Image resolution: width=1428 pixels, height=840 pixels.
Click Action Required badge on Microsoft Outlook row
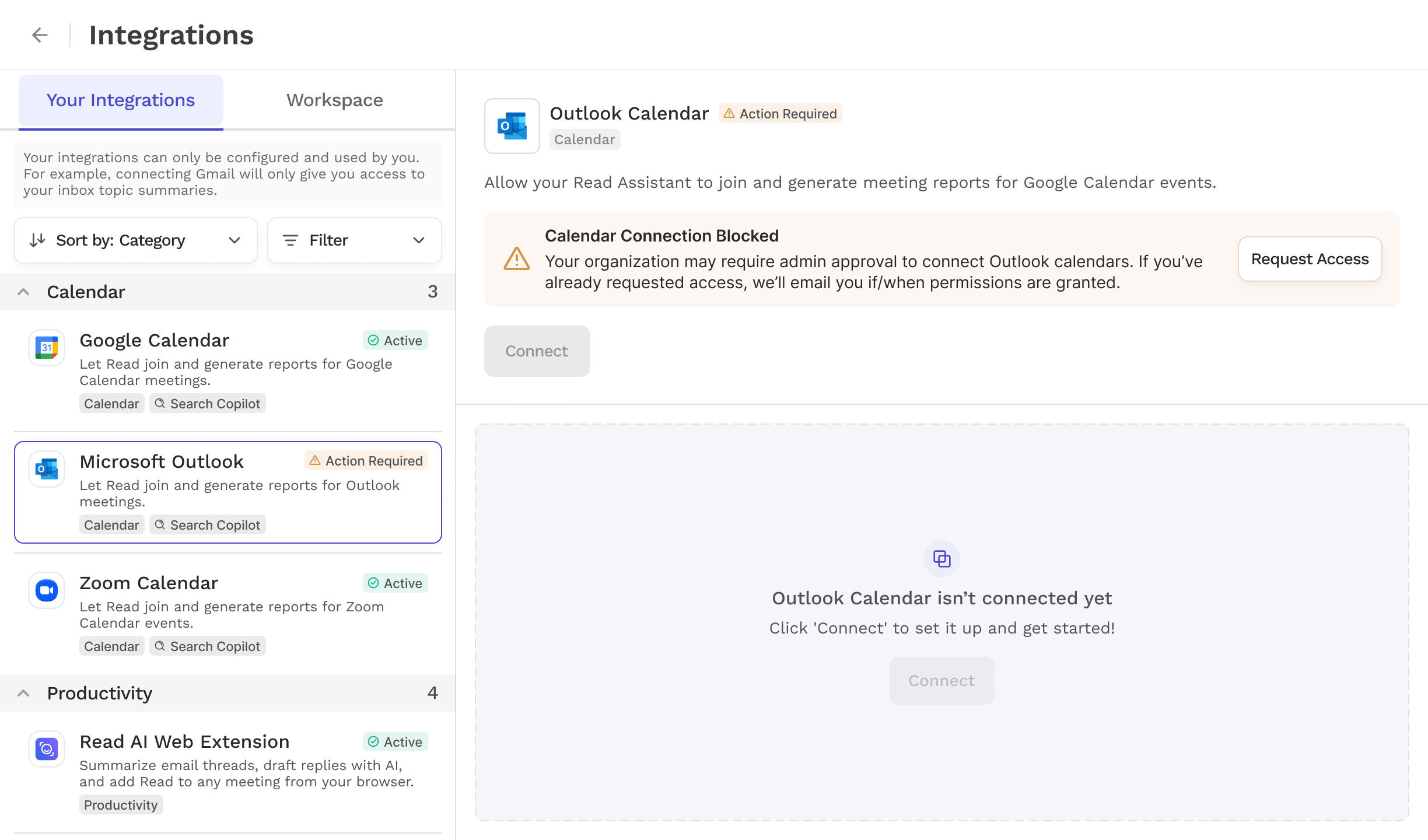366,461
